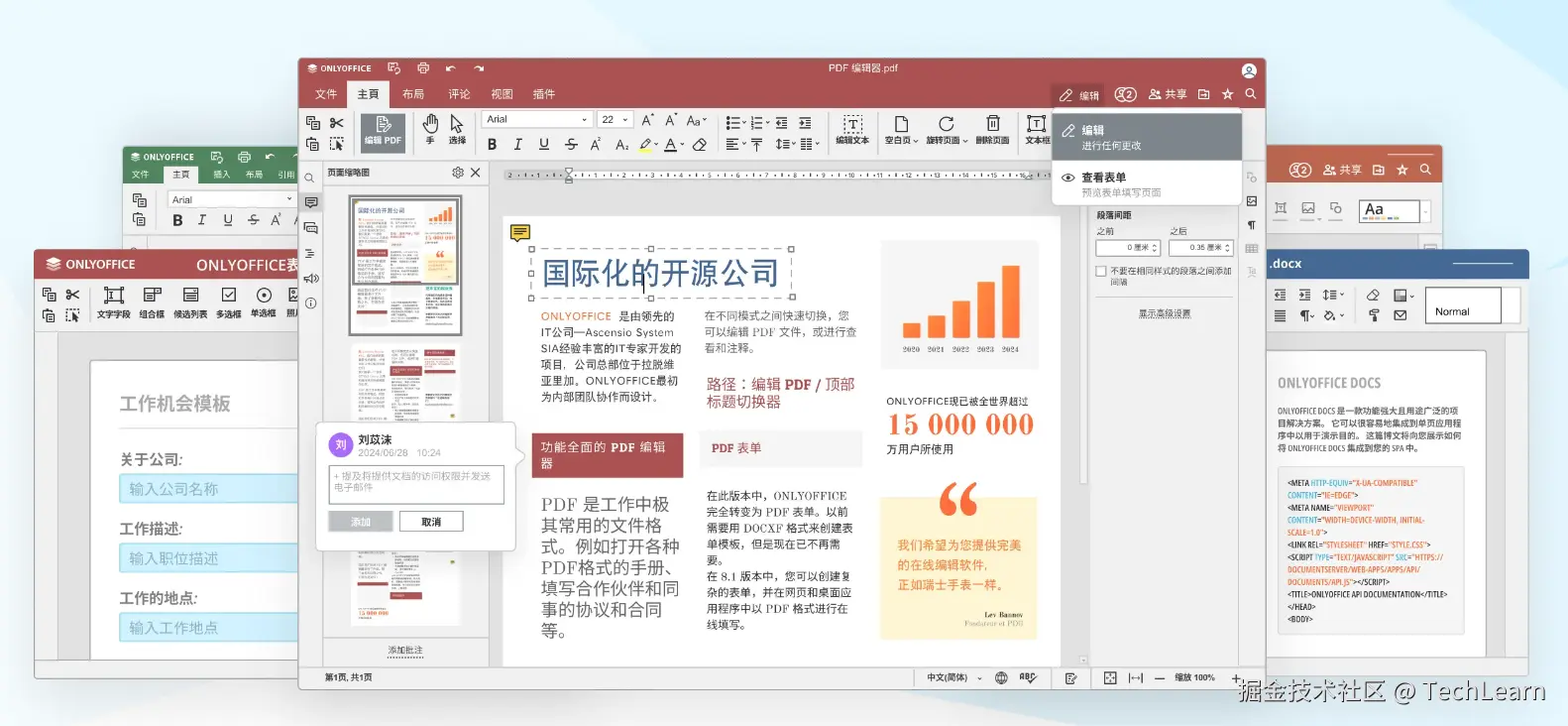Open Plugins (插件) tab

544,94
